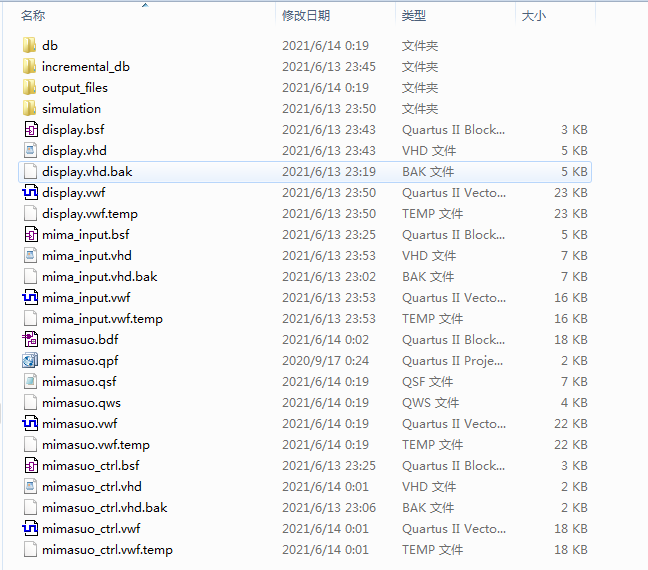The width and height of the screenshot is (648, 570).
Task: Click the mimasuo_ctrl.bsf block symbol icon
Action: (30, 466)
